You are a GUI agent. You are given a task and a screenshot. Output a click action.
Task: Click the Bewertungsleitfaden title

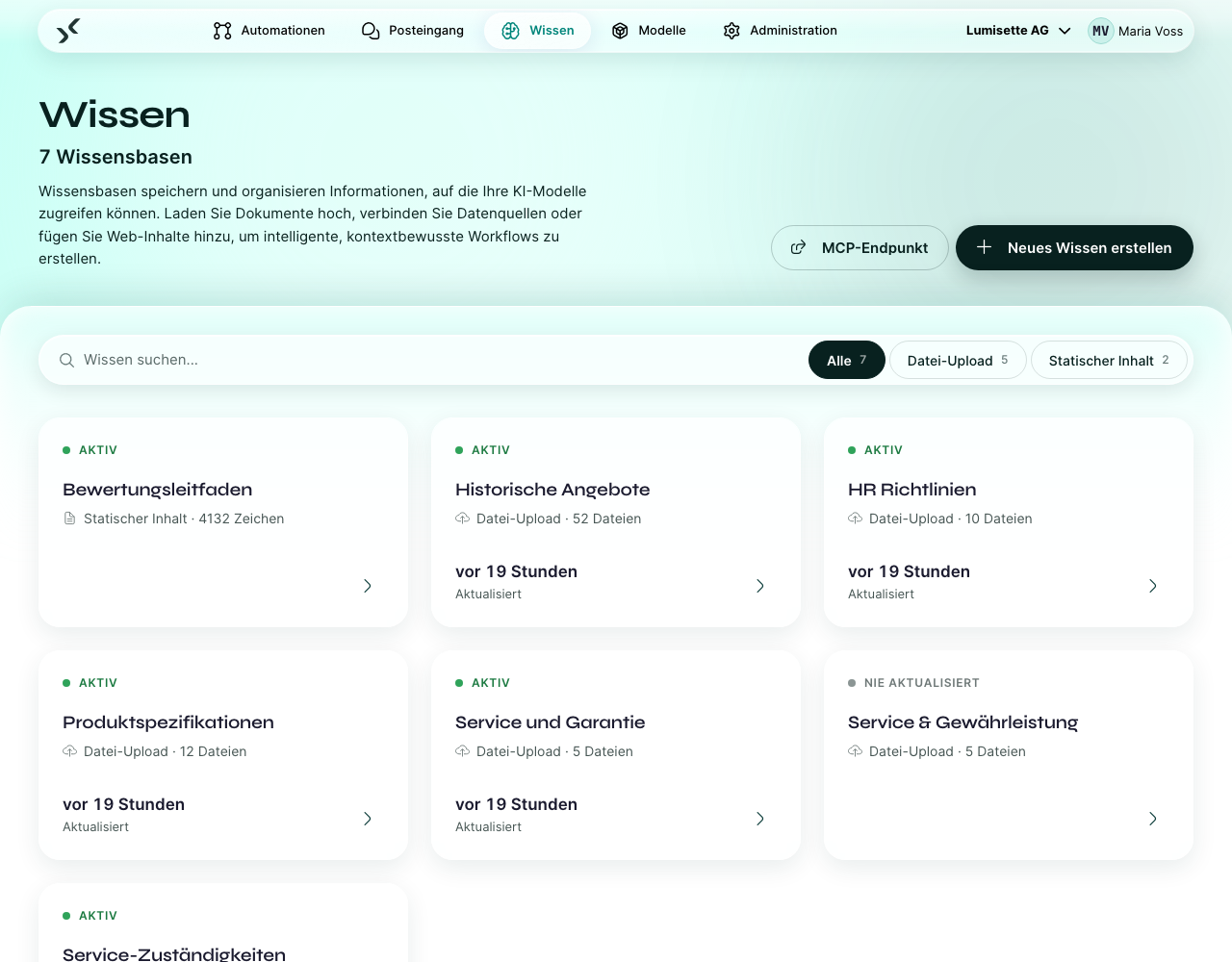pos(158,490)
